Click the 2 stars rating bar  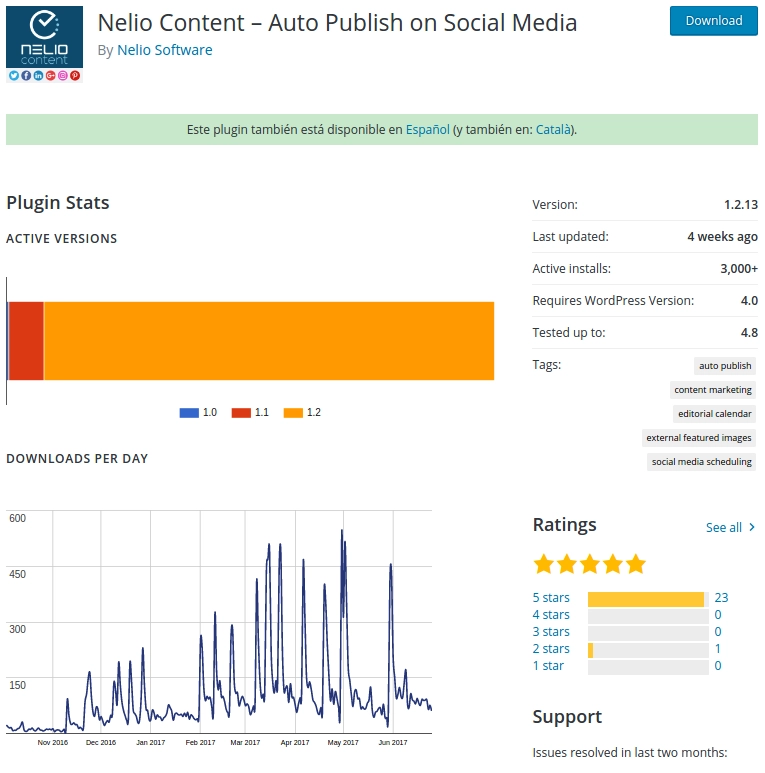pyautogui.click(x=648, y=650)
